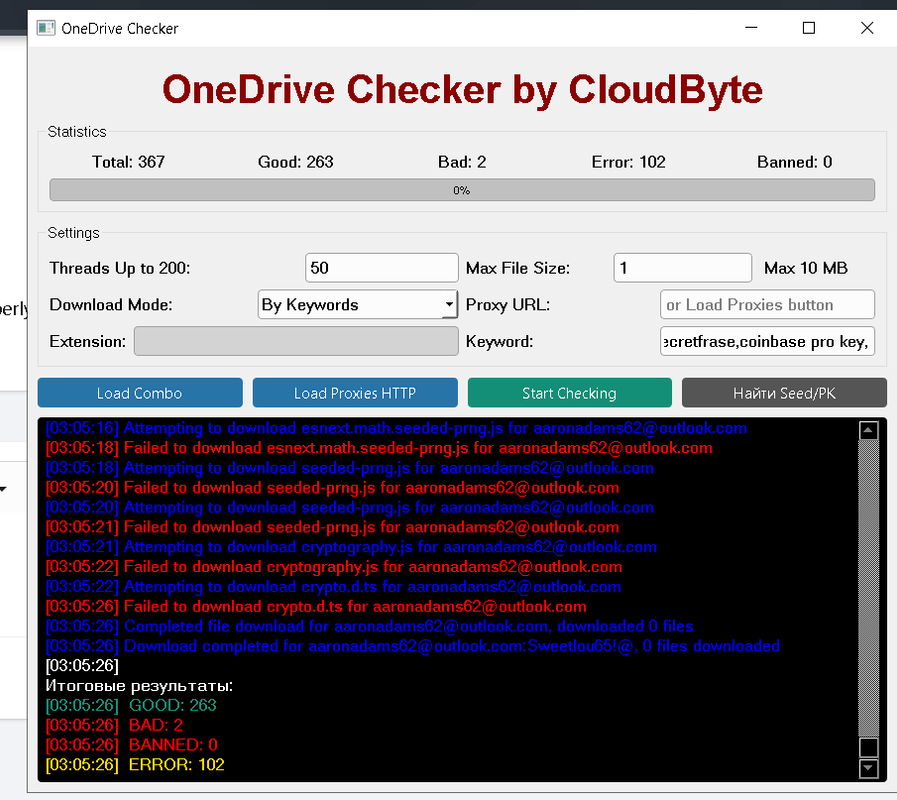Click the OneDrive Checker title bar app icon
This screenshot has width=897, height=800.
(x=46, y=28)
